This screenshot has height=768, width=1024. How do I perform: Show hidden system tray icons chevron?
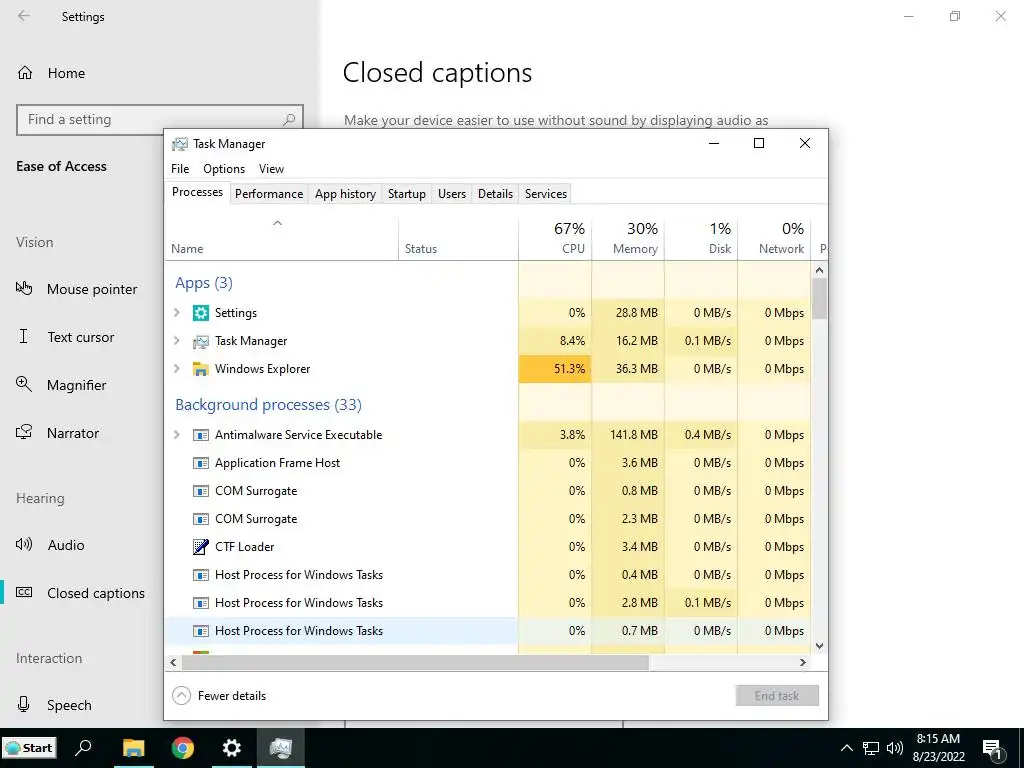pos(846,748)
